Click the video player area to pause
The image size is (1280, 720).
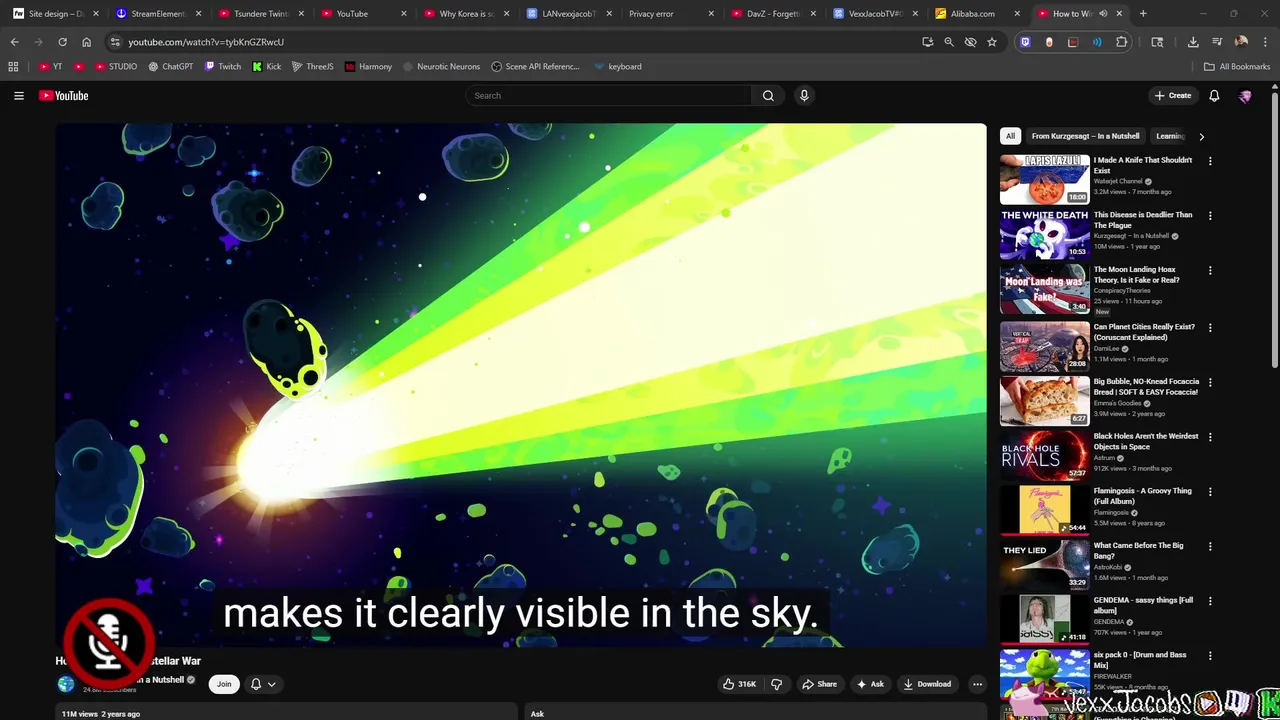520,385
